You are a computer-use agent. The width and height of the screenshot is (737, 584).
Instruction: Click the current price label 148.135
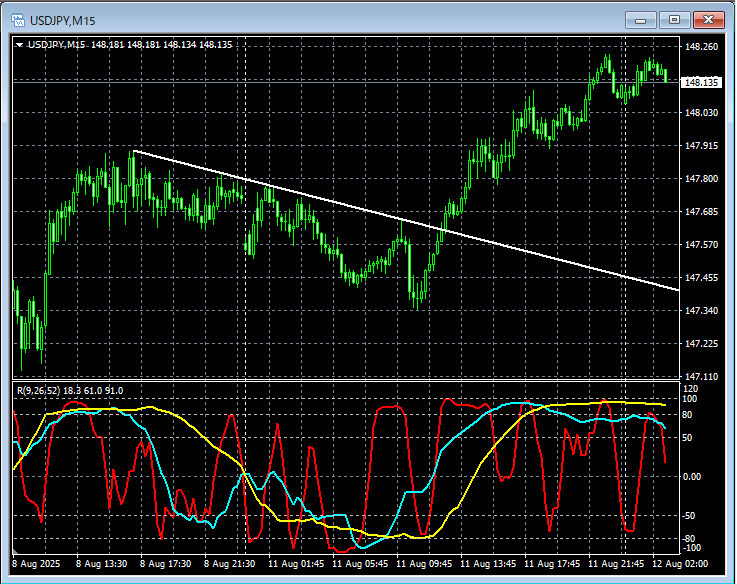[x=701, y=83]
